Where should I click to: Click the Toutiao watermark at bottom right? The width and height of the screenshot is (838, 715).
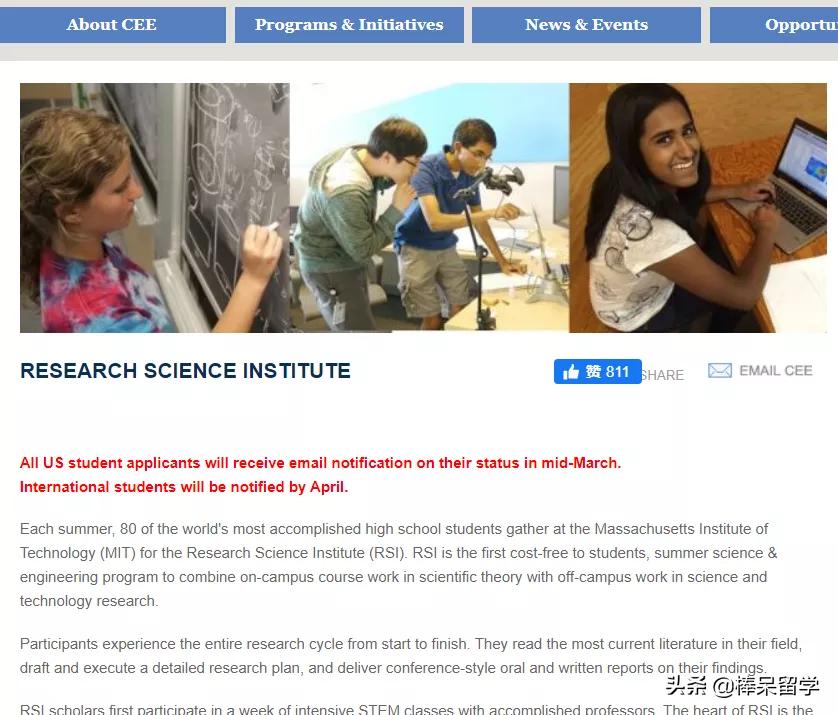click(x=742, y=686)
